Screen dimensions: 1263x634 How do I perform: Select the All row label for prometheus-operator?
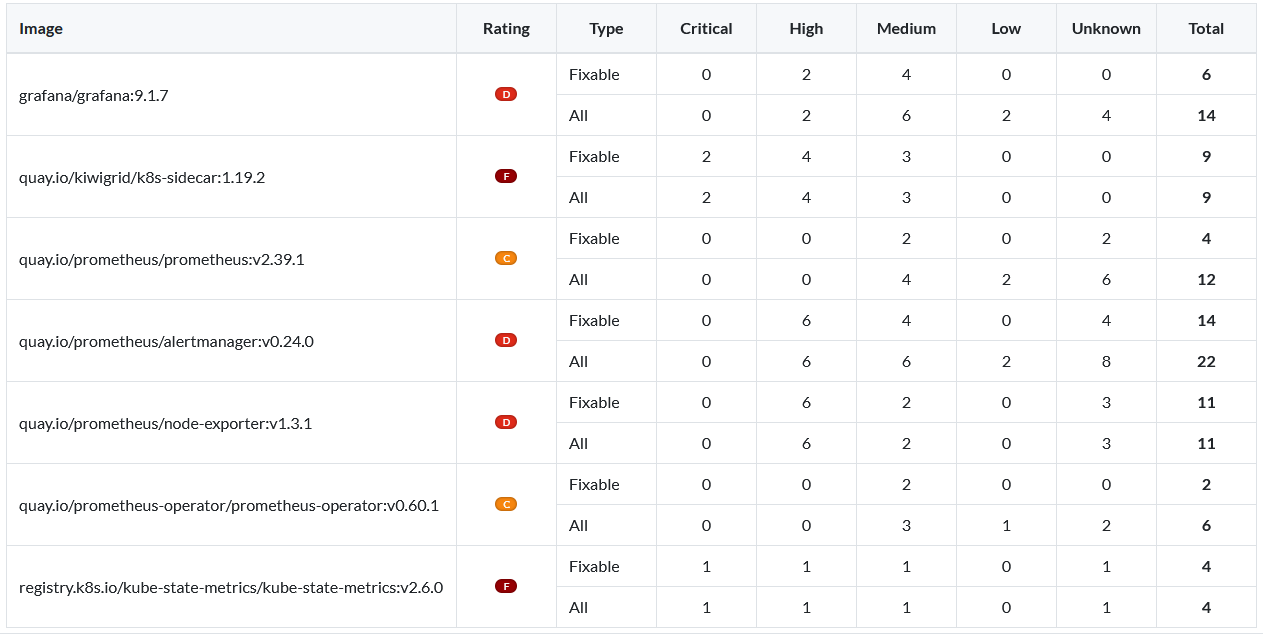coord(578,525)
